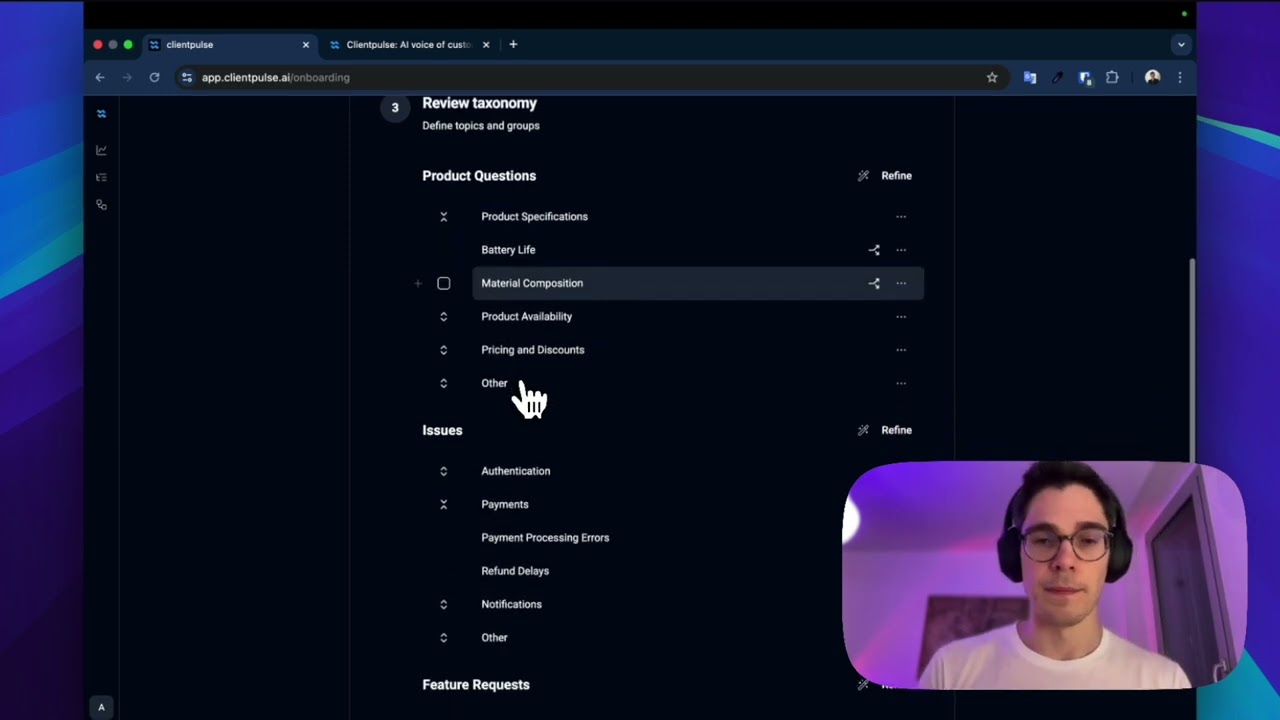Click the branch icon on Material Composition row
The height and width of the screenshot is (720, 1280).
874,283
